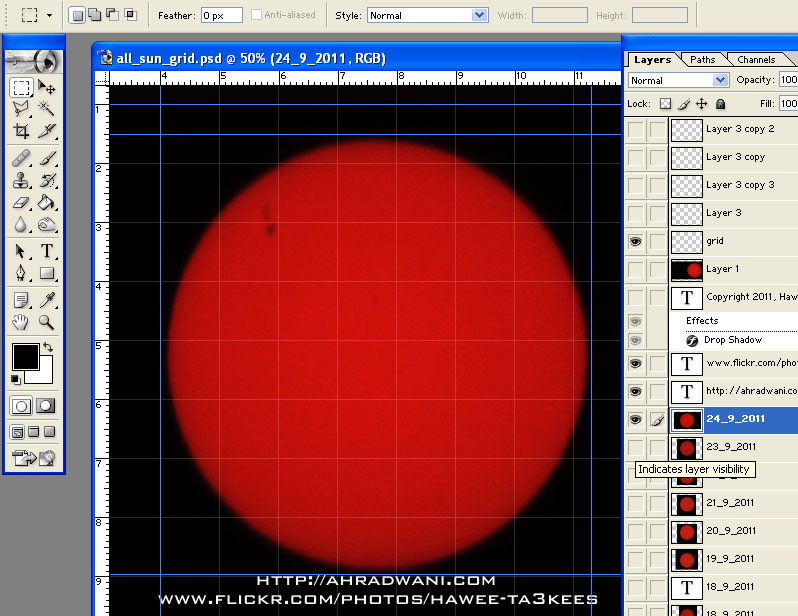Activate the Horizontal Type tool
The height and width of the screenshot is (616, 798).
46,251
